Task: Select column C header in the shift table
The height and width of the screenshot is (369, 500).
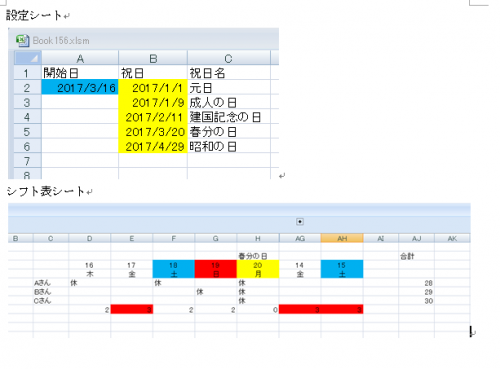Action: coord(51,238)
